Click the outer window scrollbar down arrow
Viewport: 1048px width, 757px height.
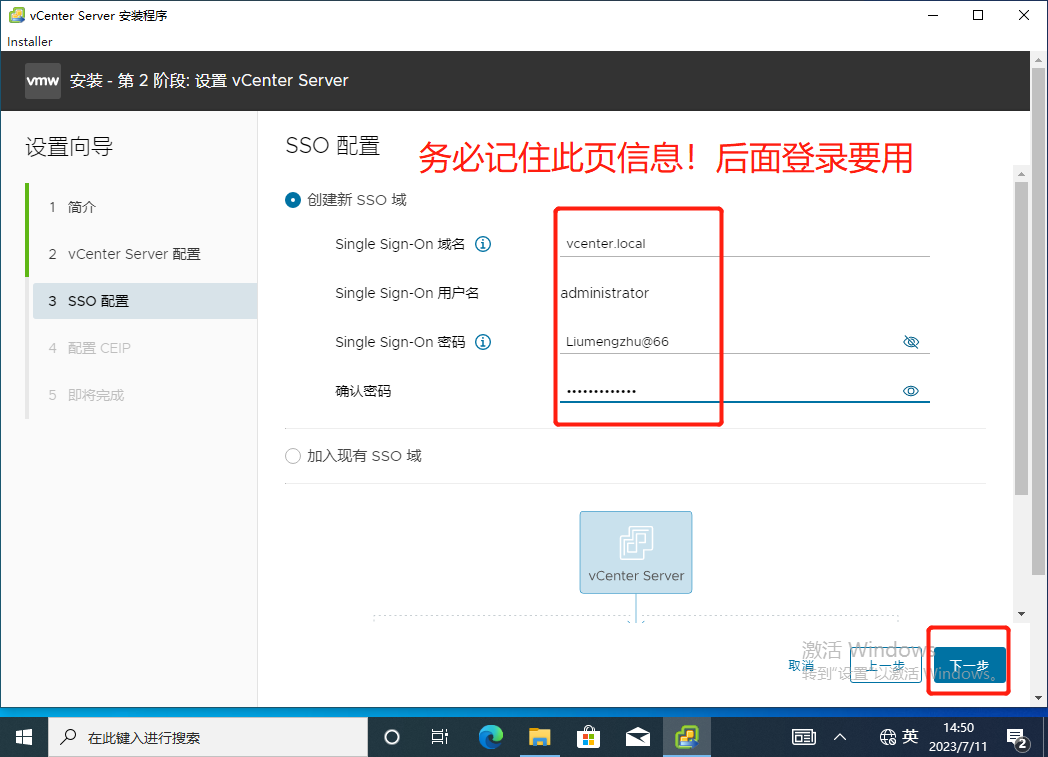point(1038,698)
